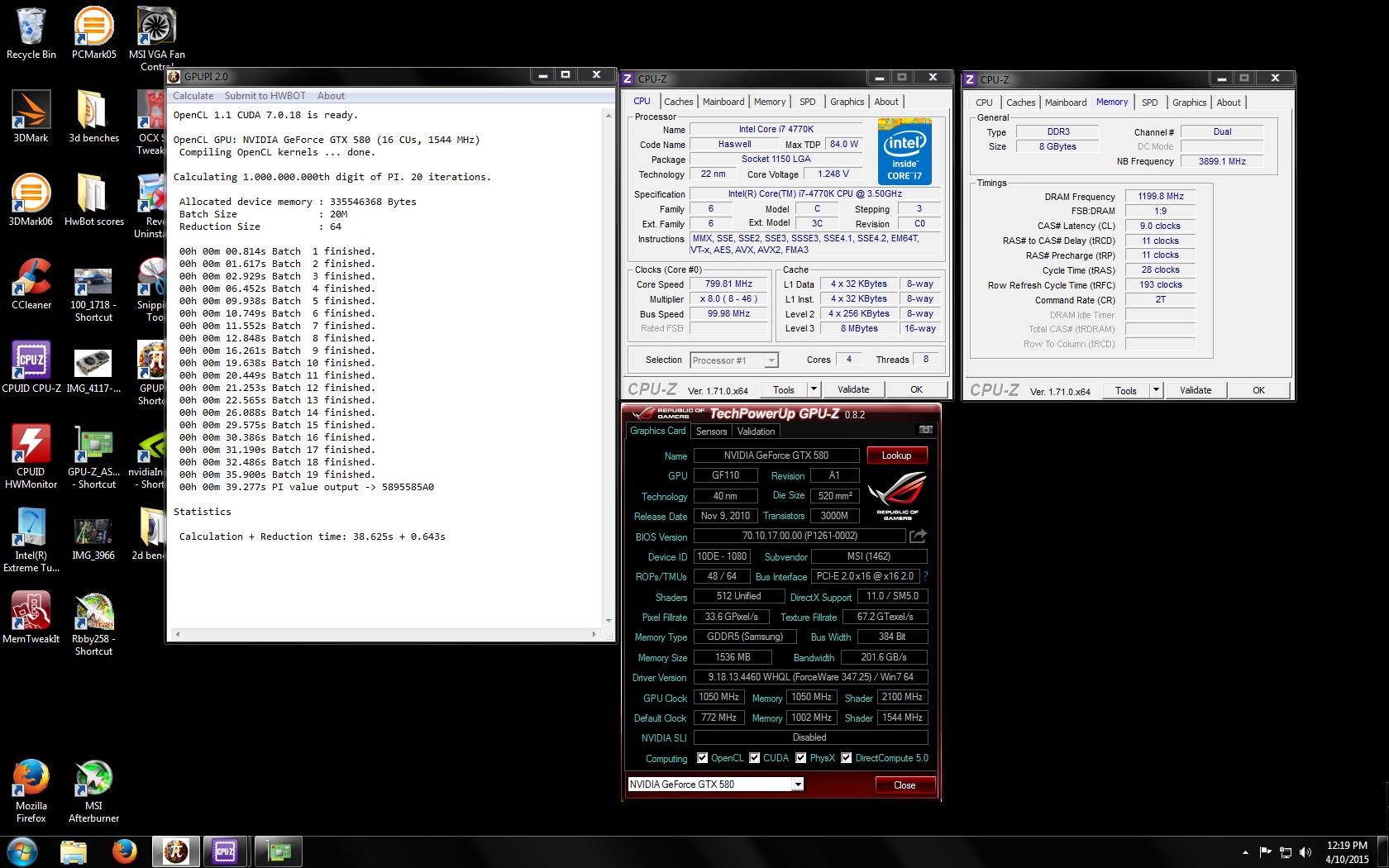Open Submit to HWBOT menu
This screenshot has height=868, width=1389.
(x=265, y=96)
